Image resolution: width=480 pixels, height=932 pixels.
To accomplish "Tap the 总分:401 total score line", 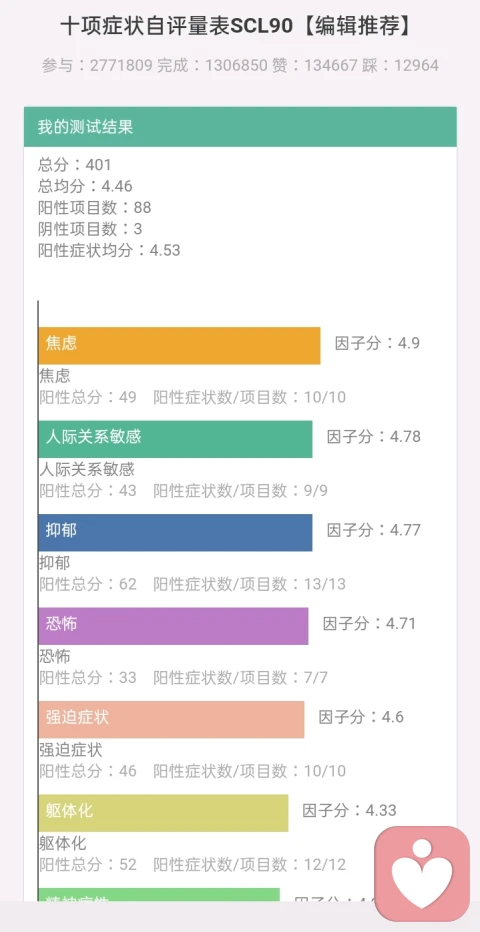I will click(x=75, y=165).
